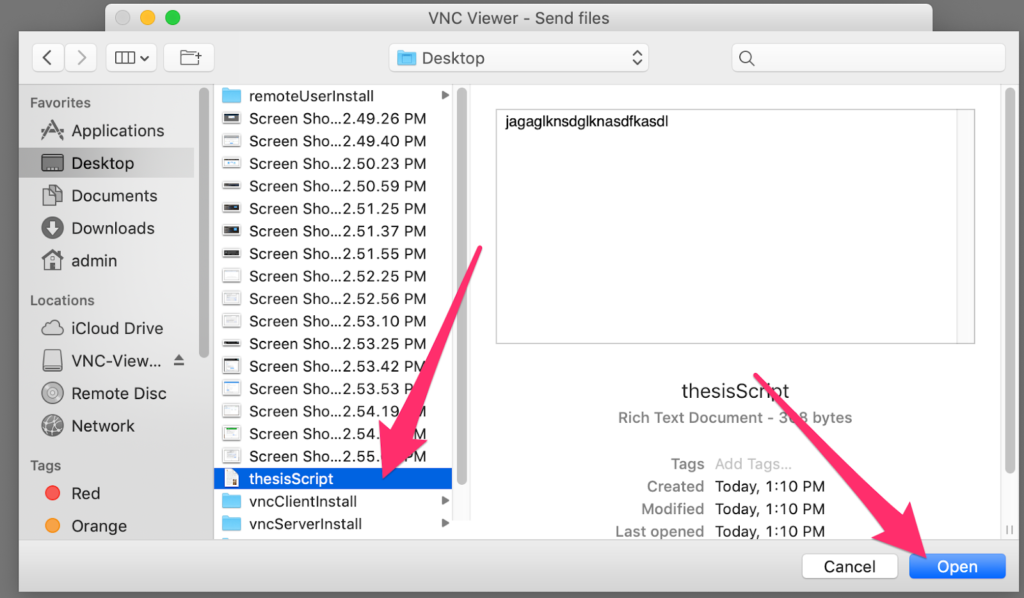Click the sidebar vertical scrollbar

tap(203, 223)
